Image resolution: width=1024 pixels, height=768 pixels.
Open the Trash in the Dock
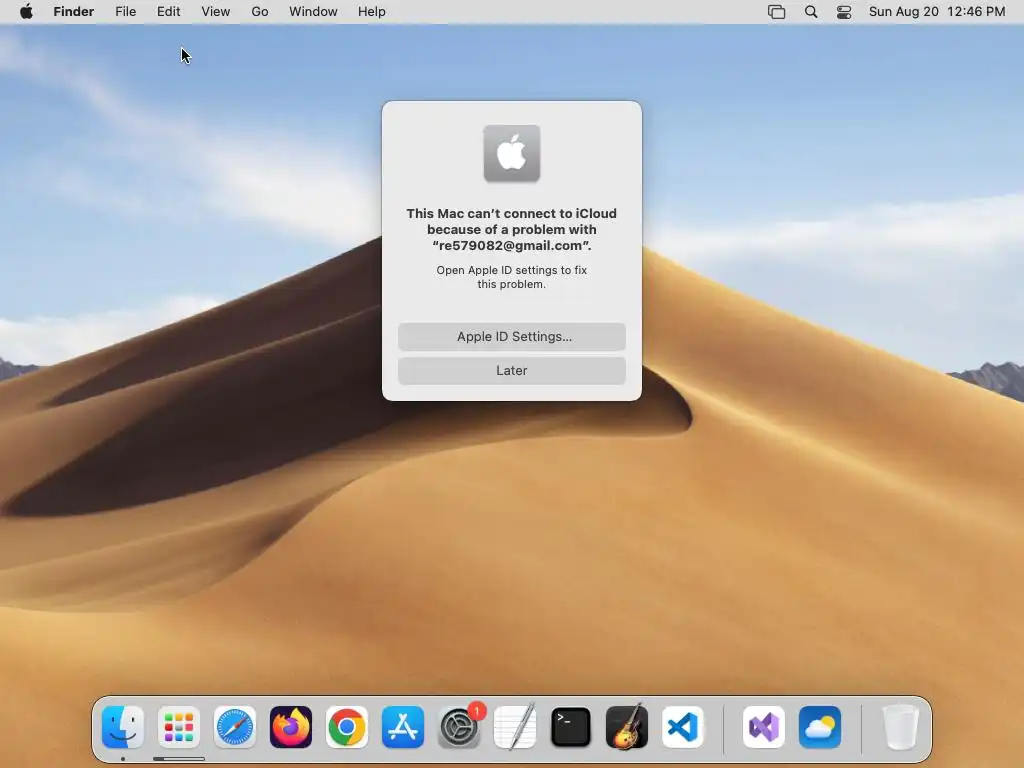point(901,727)
